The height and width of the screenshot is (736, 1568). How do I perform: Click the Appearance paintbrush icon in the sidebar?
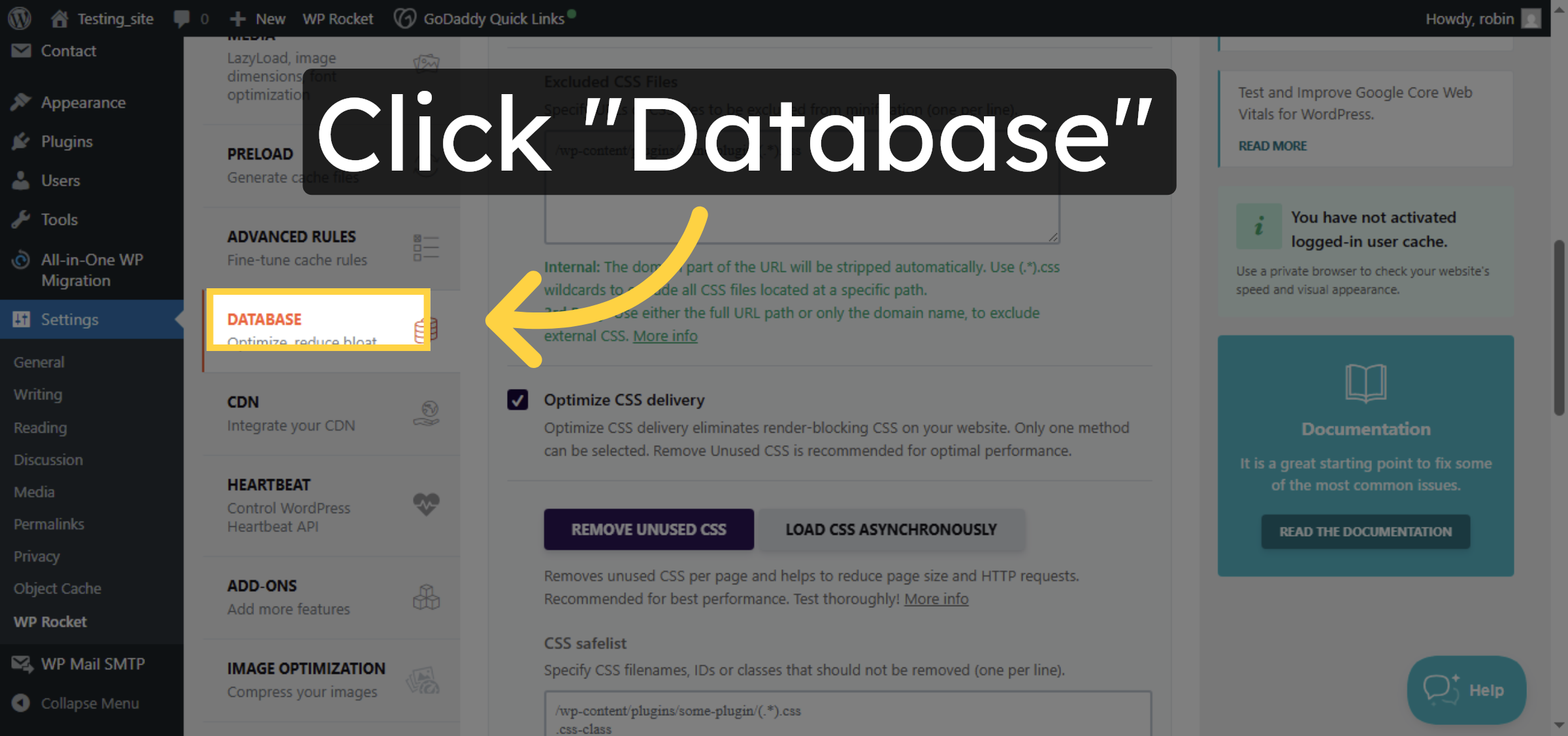pos(22,102)
